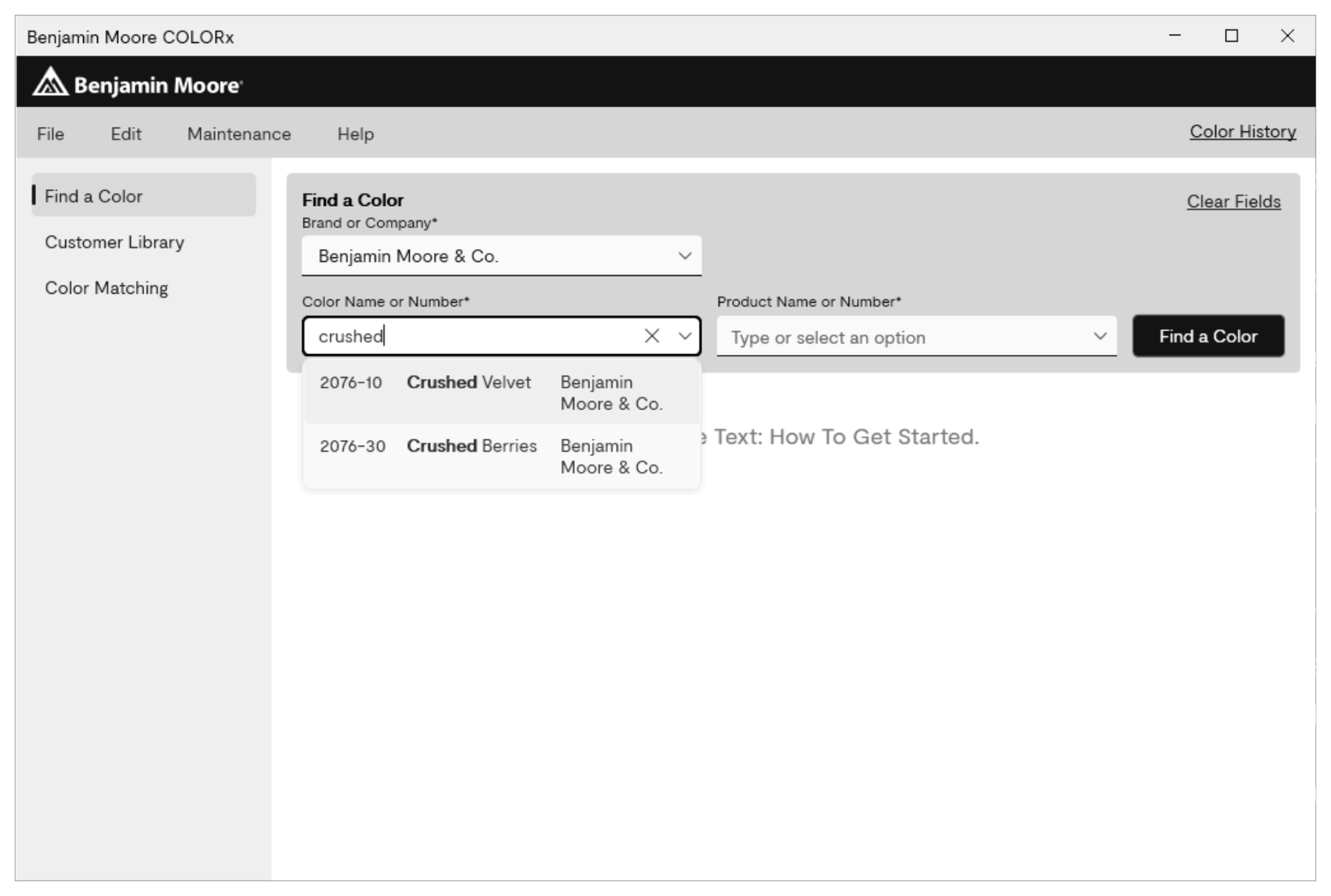Toggle the Color Name dropdown chevron
The width and height of the screenshot is (1331, 896).
(684, 336)
